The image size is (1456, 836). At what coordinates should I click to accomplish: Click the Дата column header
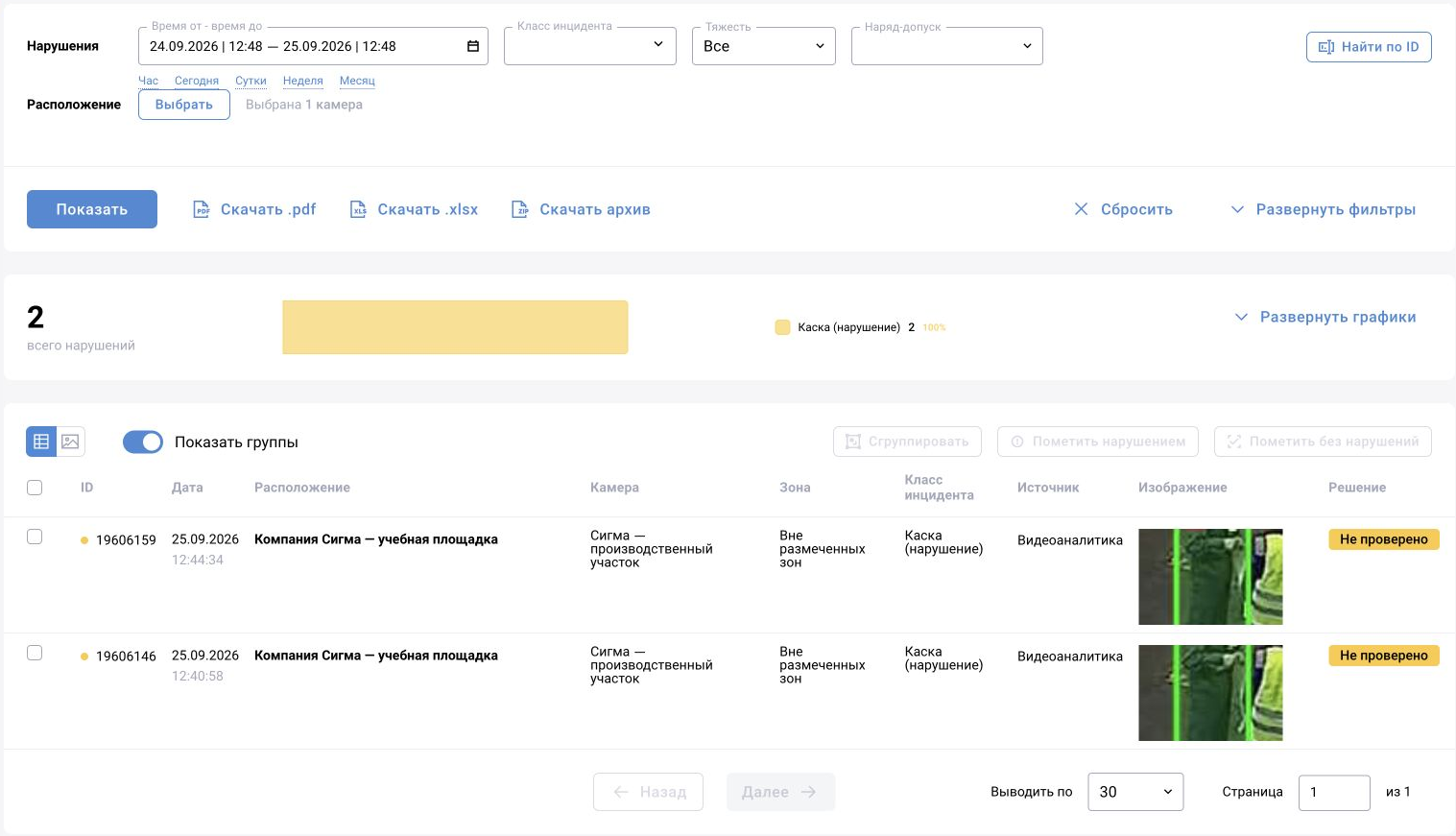pos(187,488)
